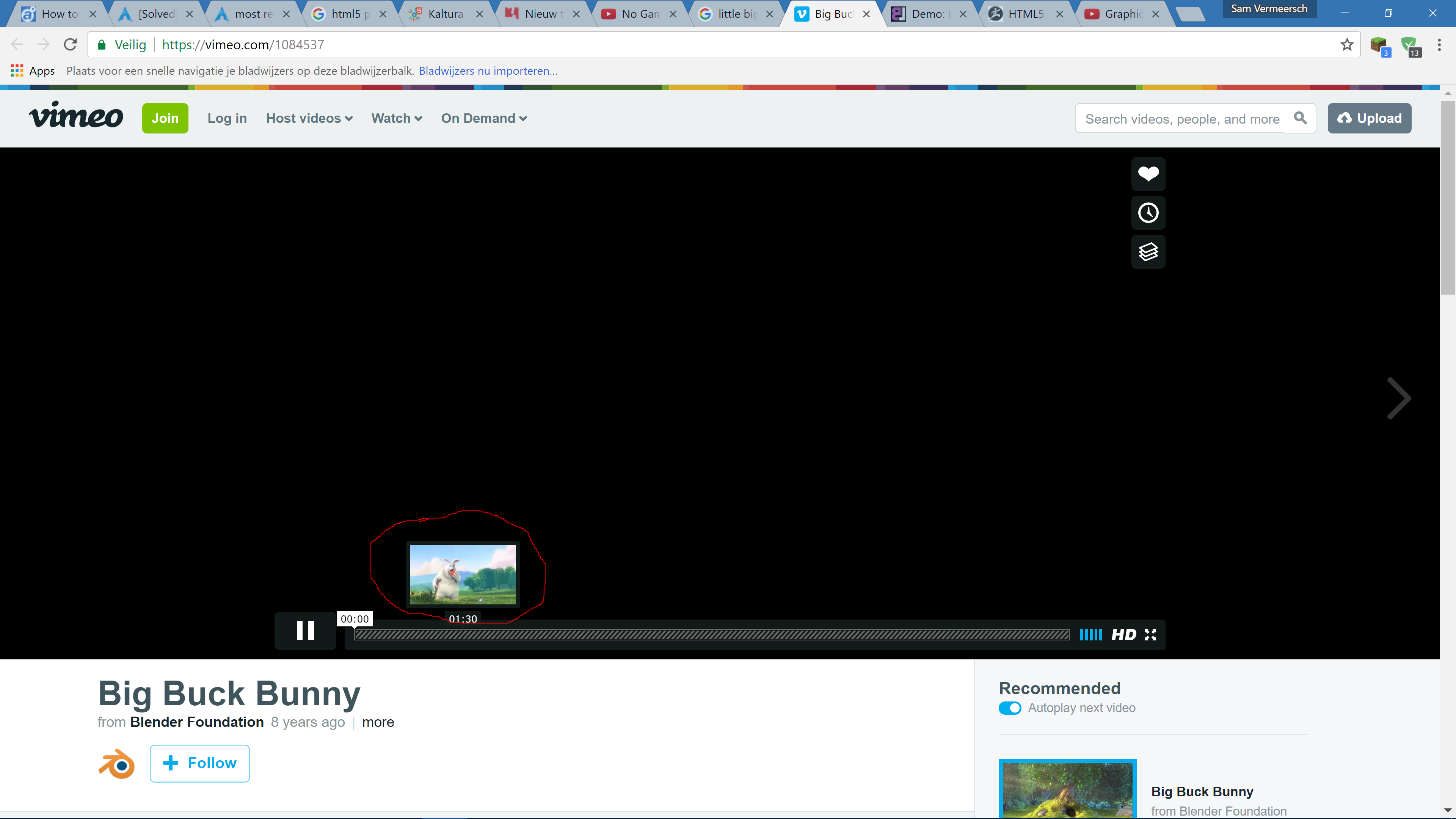The image size is (1456, 819).
Task: Toggle HD quality in the player
Action: tap(1123, 635)
